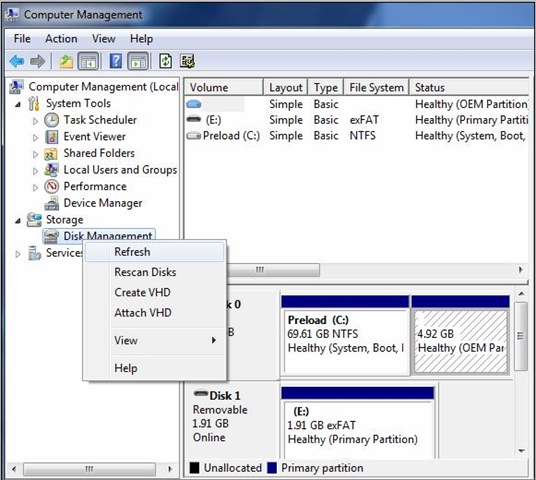The image size is (536, 480).
Task: Expand the Event Viewer node
Action: point(35,138)
